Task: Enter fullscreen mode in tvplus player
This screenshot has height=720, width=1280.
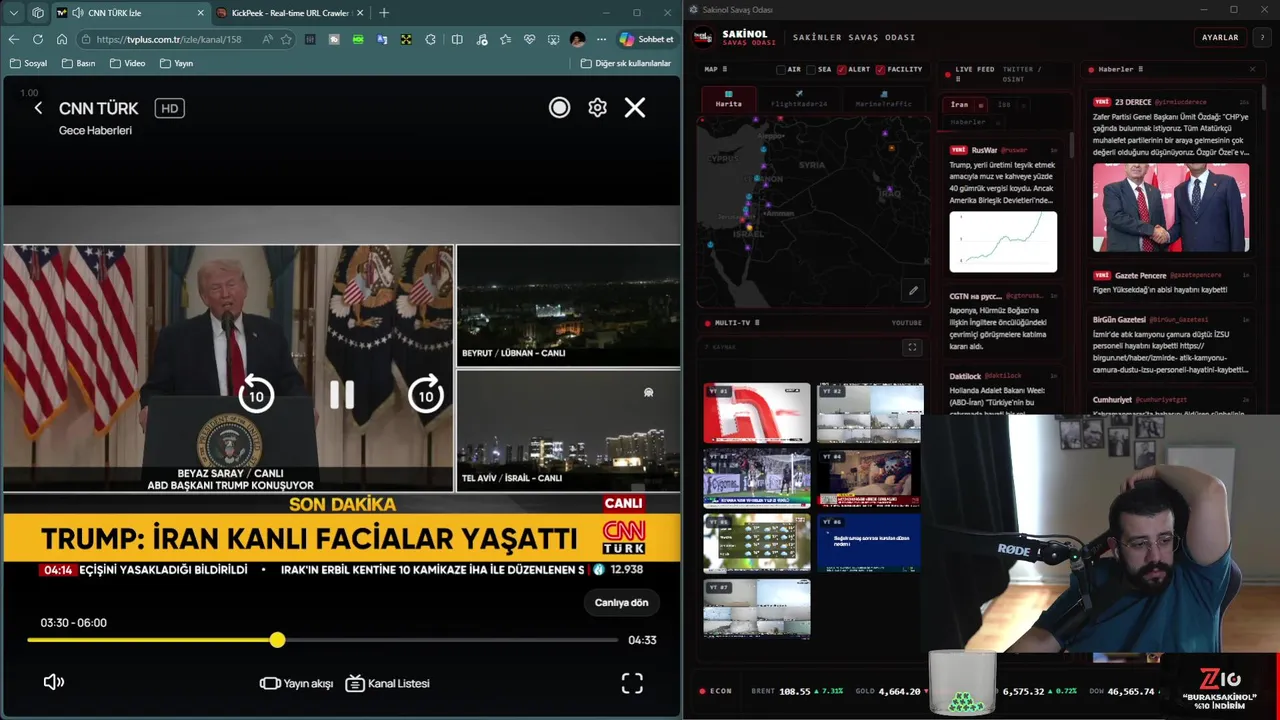Action: pos(632,683)
